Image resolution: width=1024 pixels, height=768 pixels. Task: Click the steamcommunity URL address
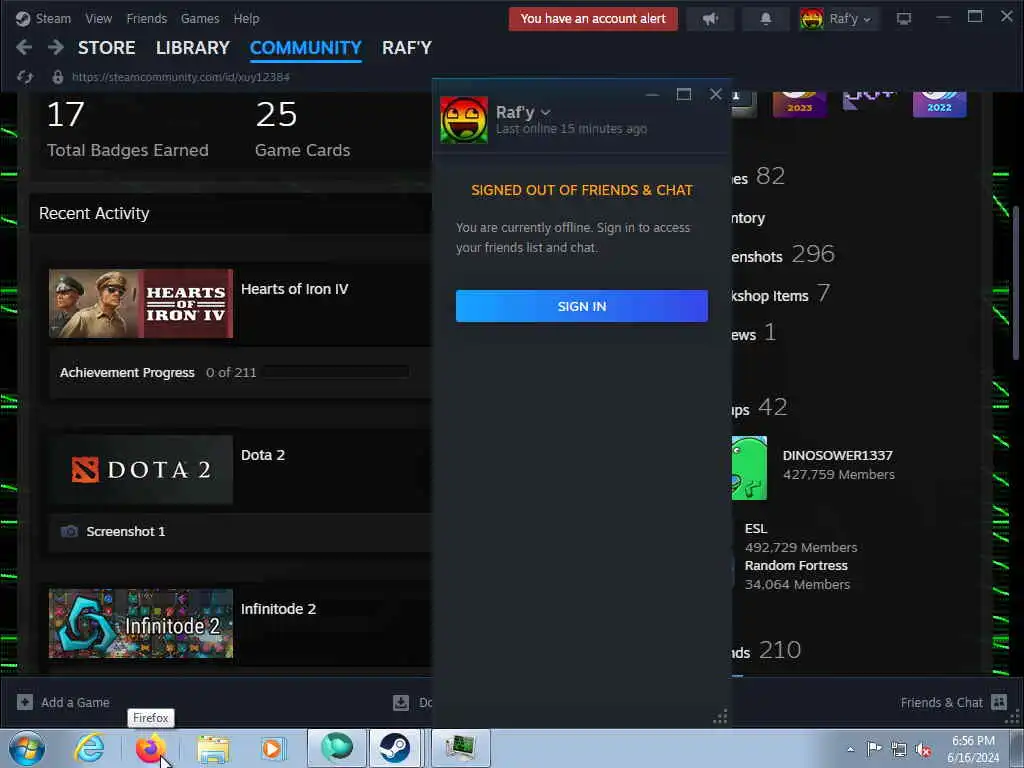pos(181,77)
